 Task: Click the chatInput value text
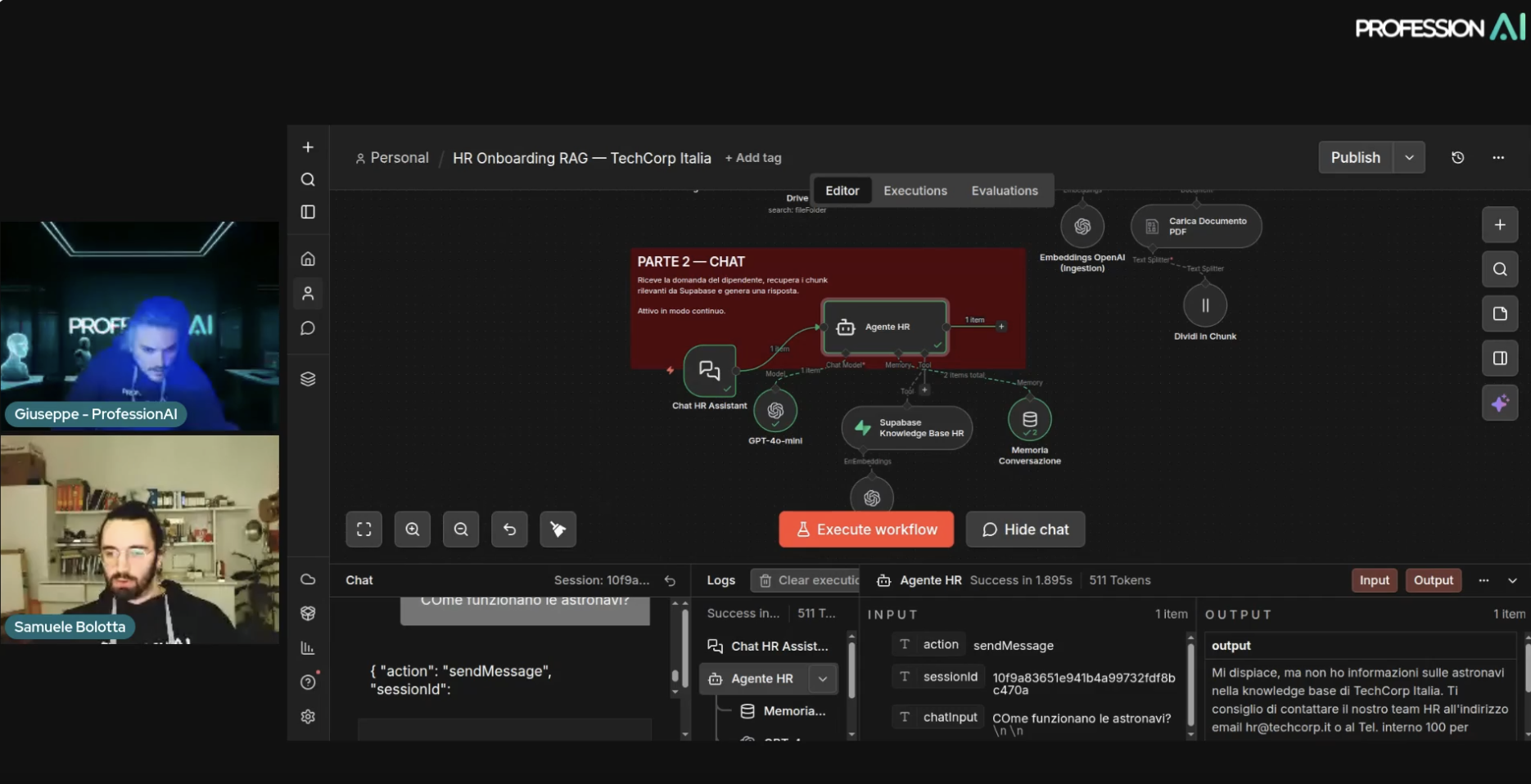click(x=1082, y=719)
